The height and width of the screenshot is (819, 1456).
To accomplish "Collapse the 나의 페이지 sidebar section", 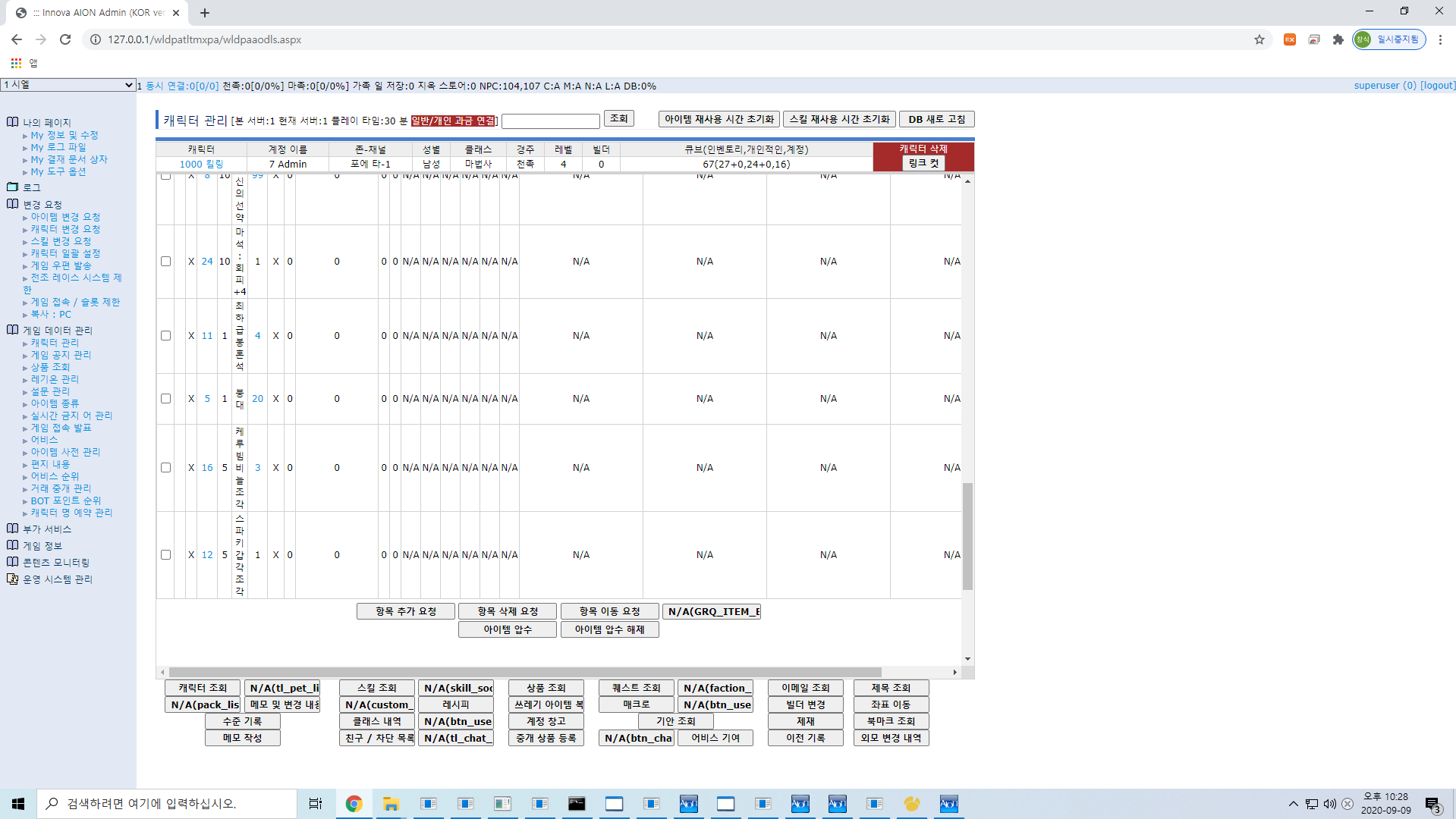I will pyautogui.click(x=47, y=123).
